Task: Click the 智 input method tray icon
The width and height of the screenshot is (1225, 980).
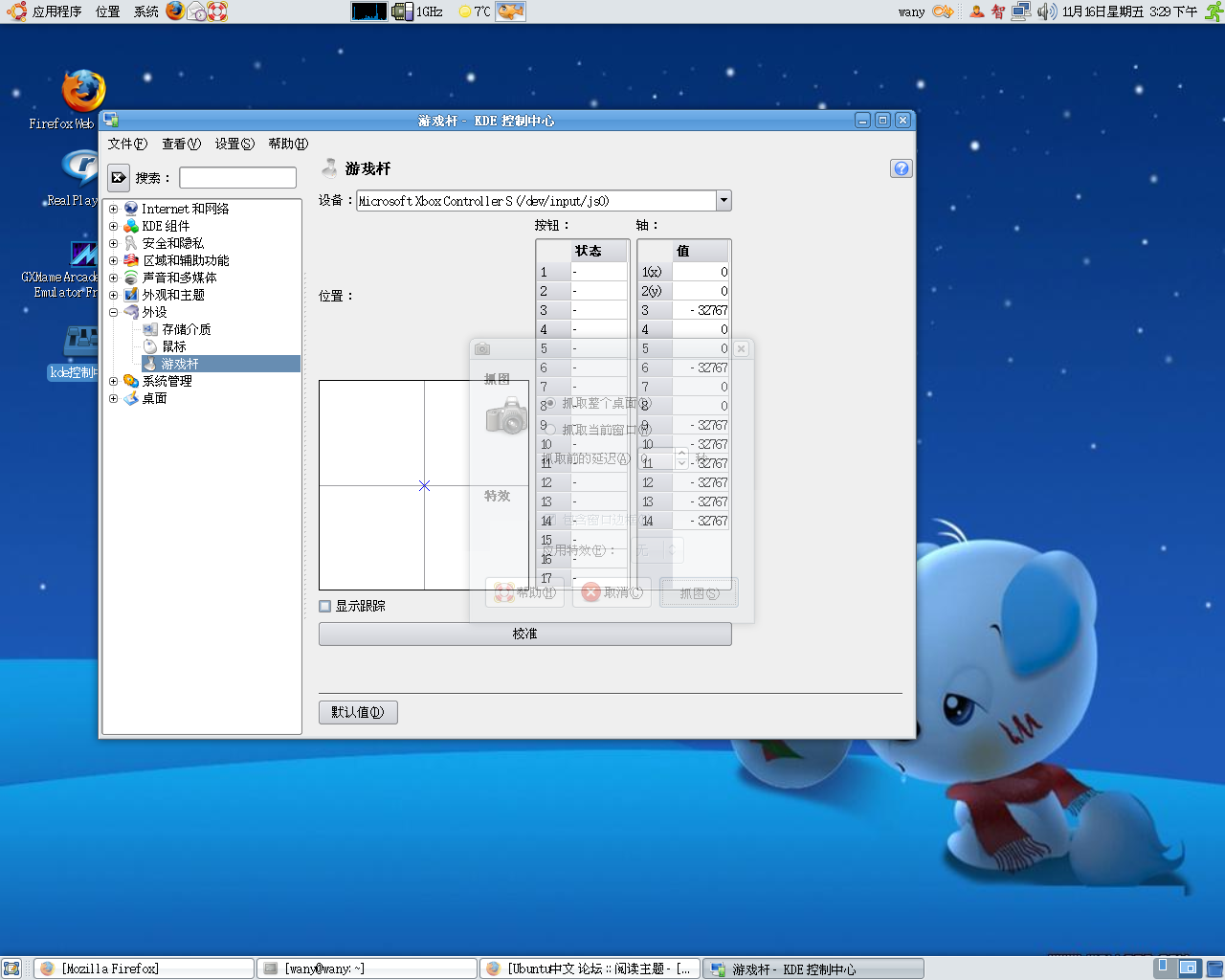Action: coord(998,11)
